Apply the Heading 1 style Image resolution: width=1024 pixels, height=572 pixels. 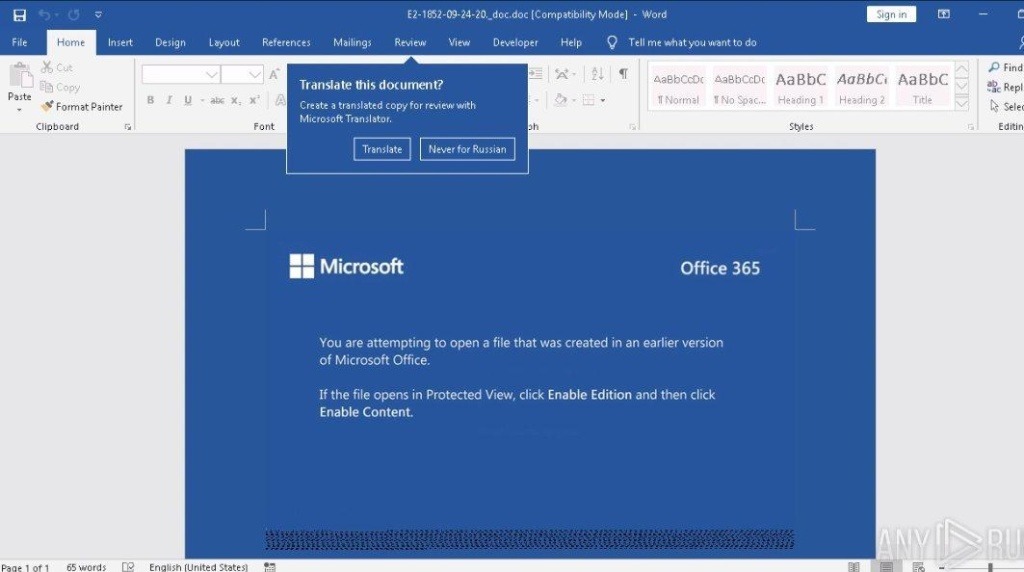(x=800, y=87)
